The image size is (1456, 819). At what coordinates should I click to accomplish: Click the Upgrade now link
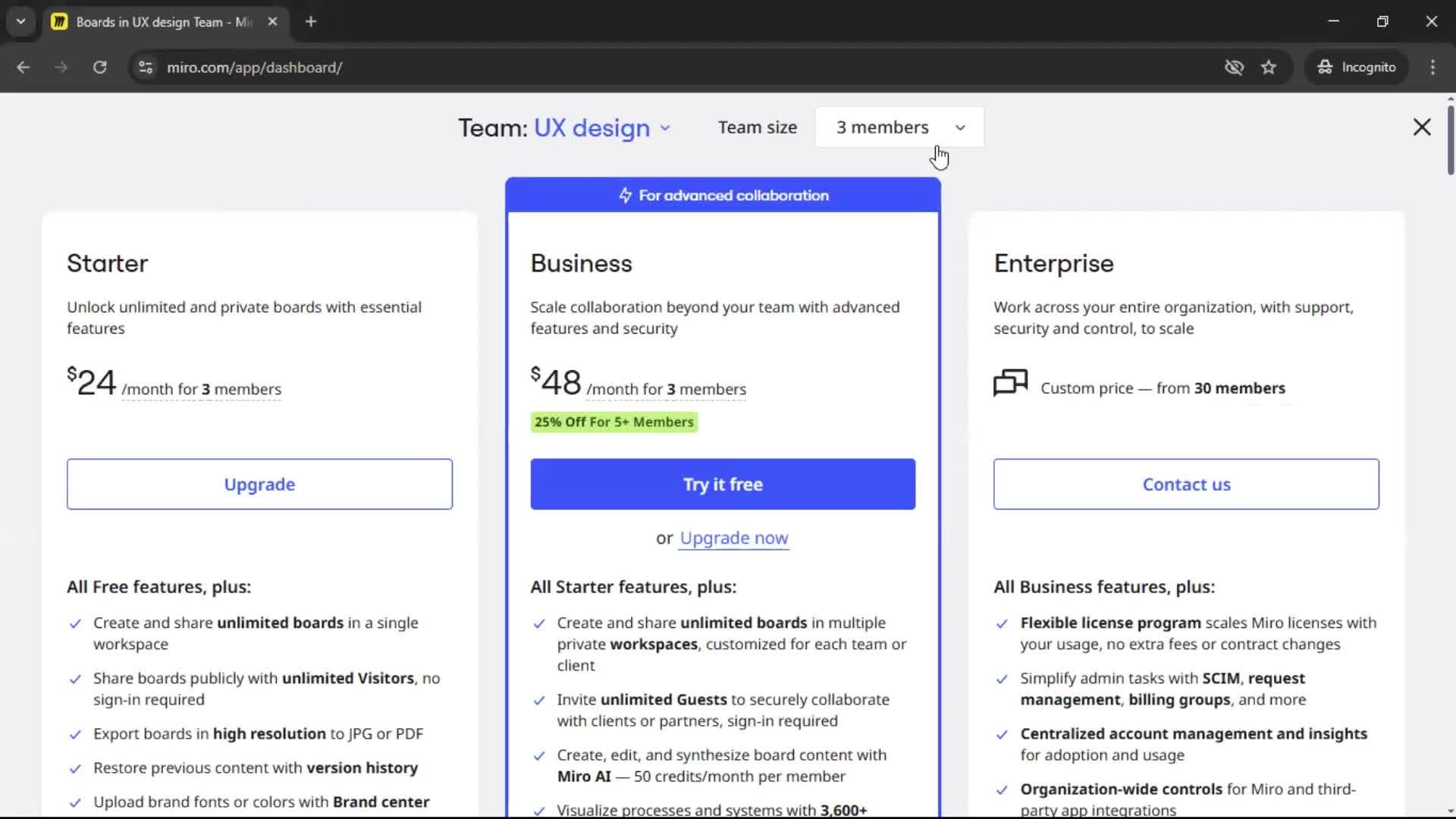pyautogui.click(x=733, y=538)
